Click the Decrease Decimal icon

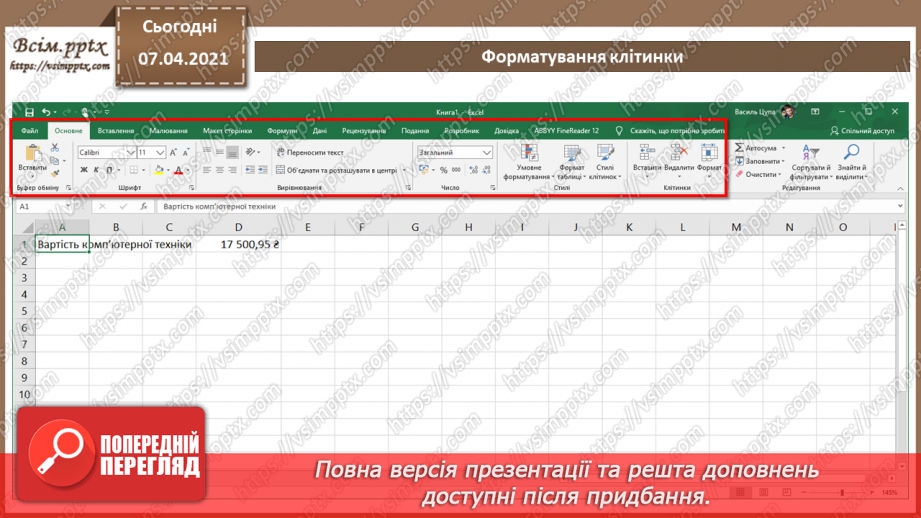(486, 170)
